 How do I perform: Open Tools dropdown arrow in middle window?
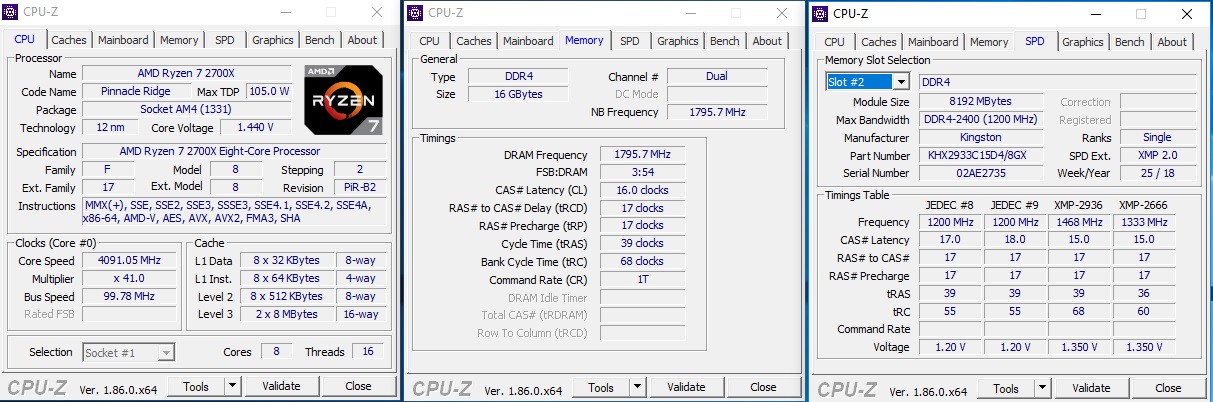pyautogui.click(x=637, y=387)
